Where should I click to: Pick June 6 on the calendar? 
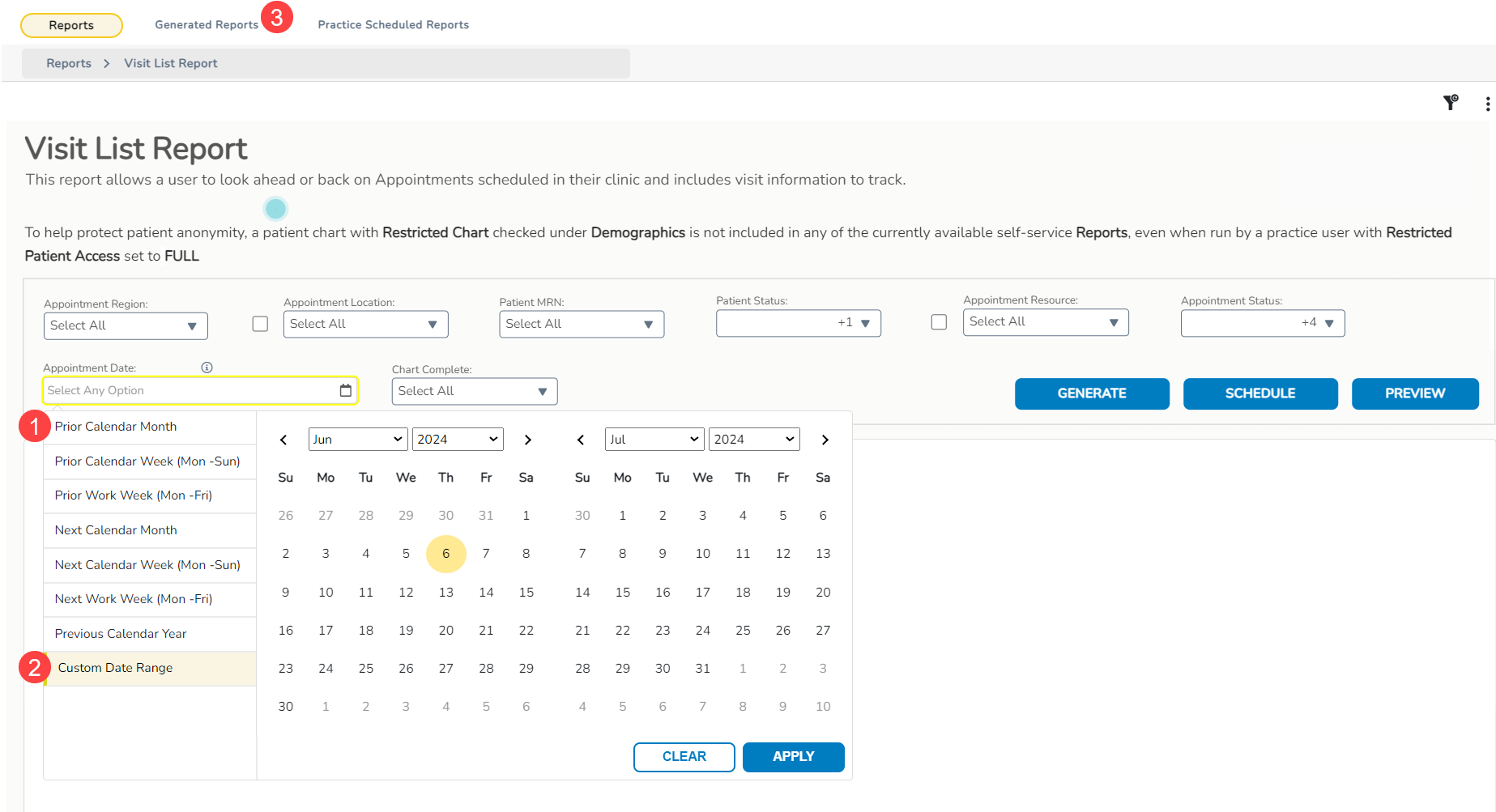tap(445, 554)
